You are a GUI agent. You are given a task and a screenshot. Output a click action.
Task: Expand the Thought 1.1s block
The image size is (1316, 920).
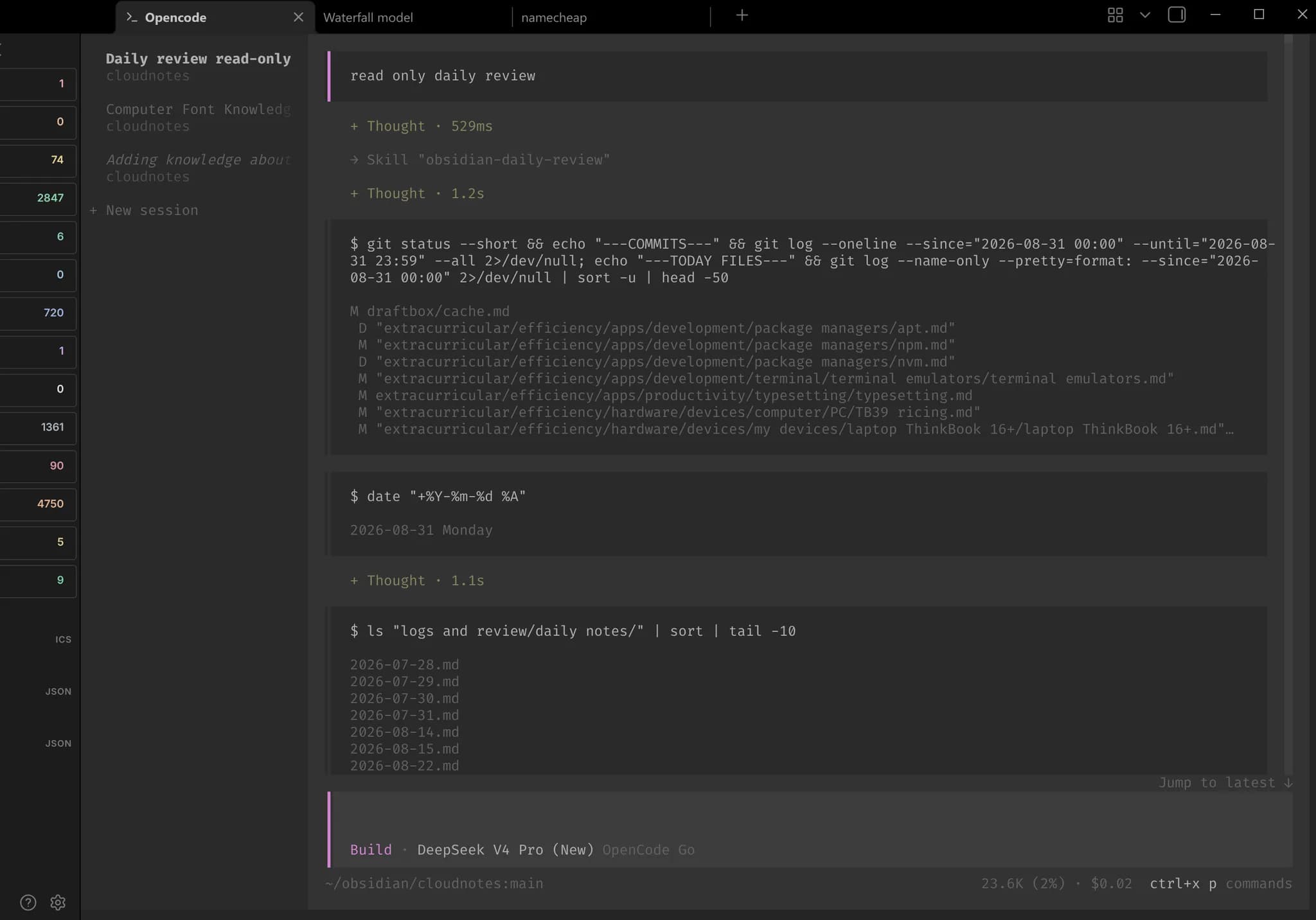point(417,581)
